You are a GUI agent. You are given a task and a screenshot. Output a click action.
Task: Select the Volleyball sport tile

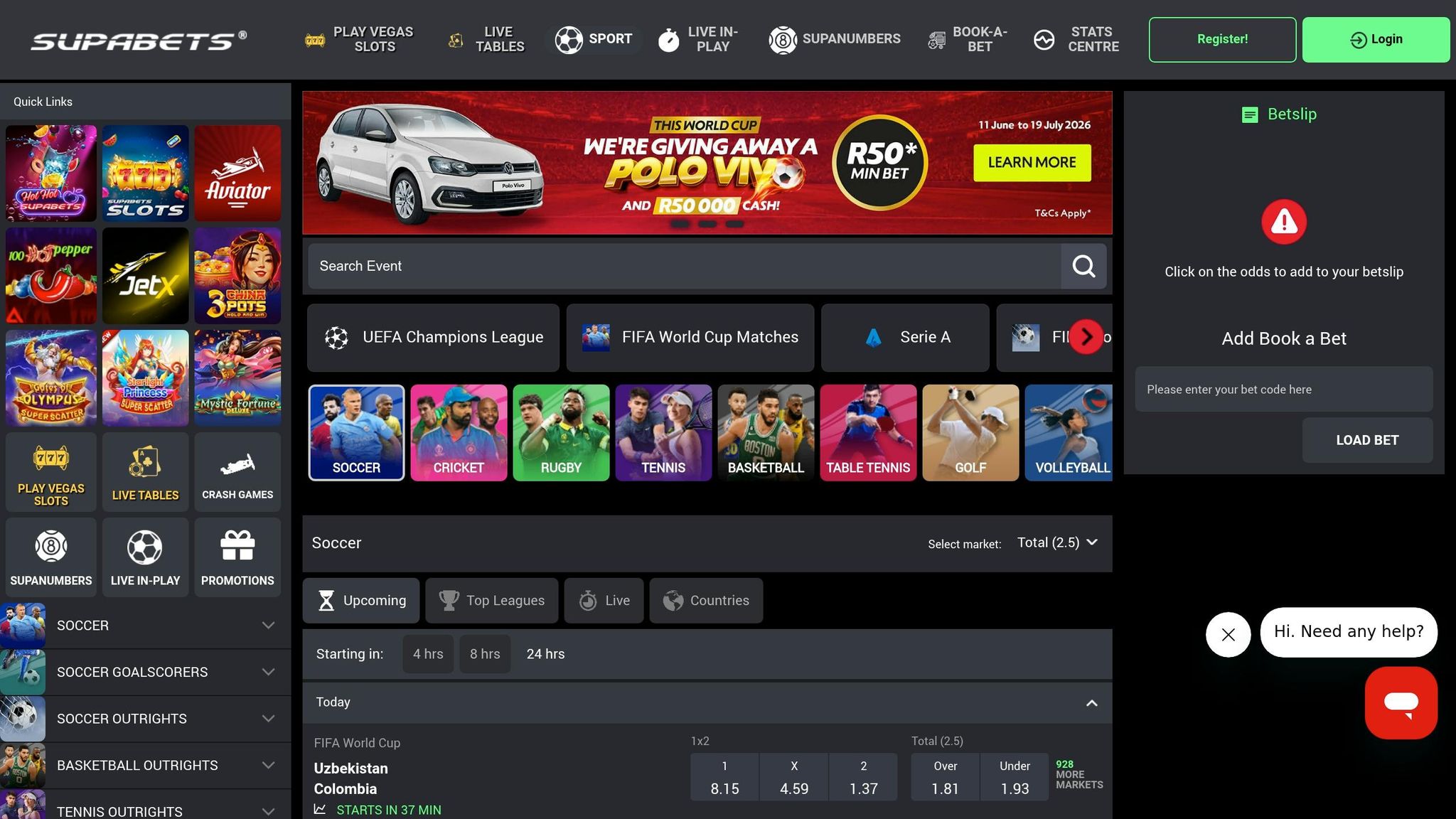click(x=1069, y=433)
